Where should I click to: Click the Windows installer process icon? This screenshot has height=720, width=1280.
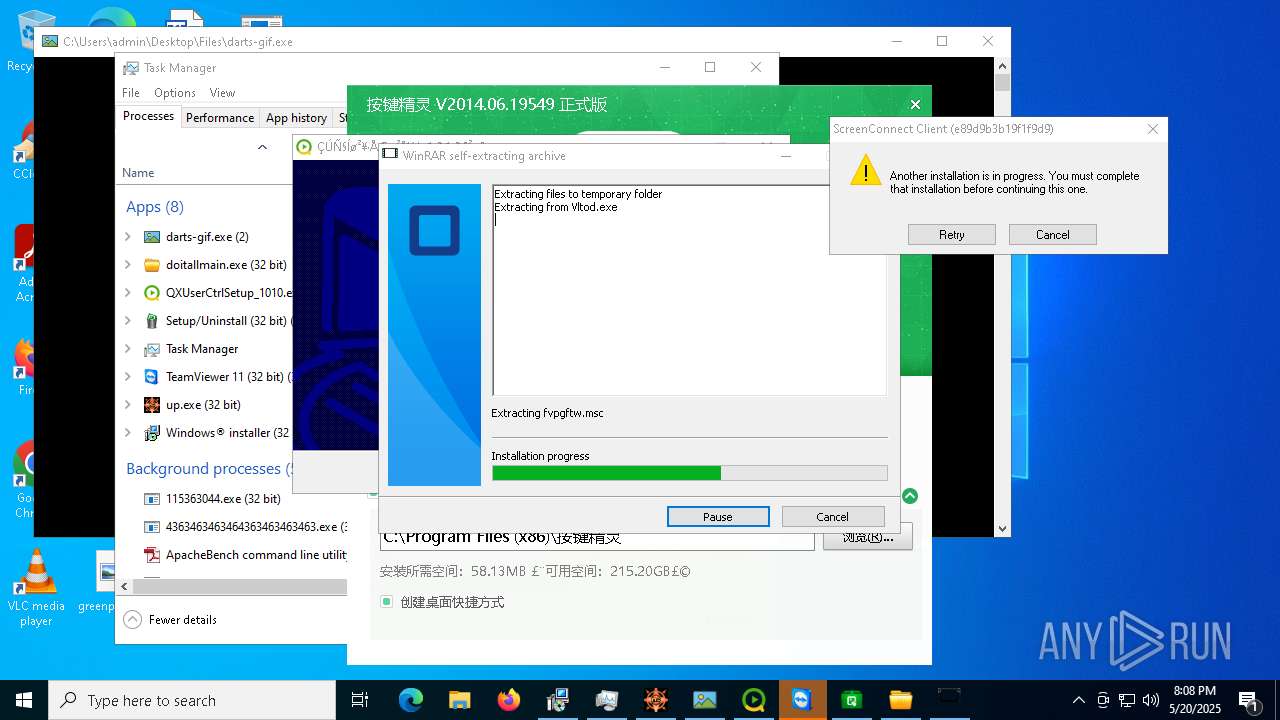[152, 433]
